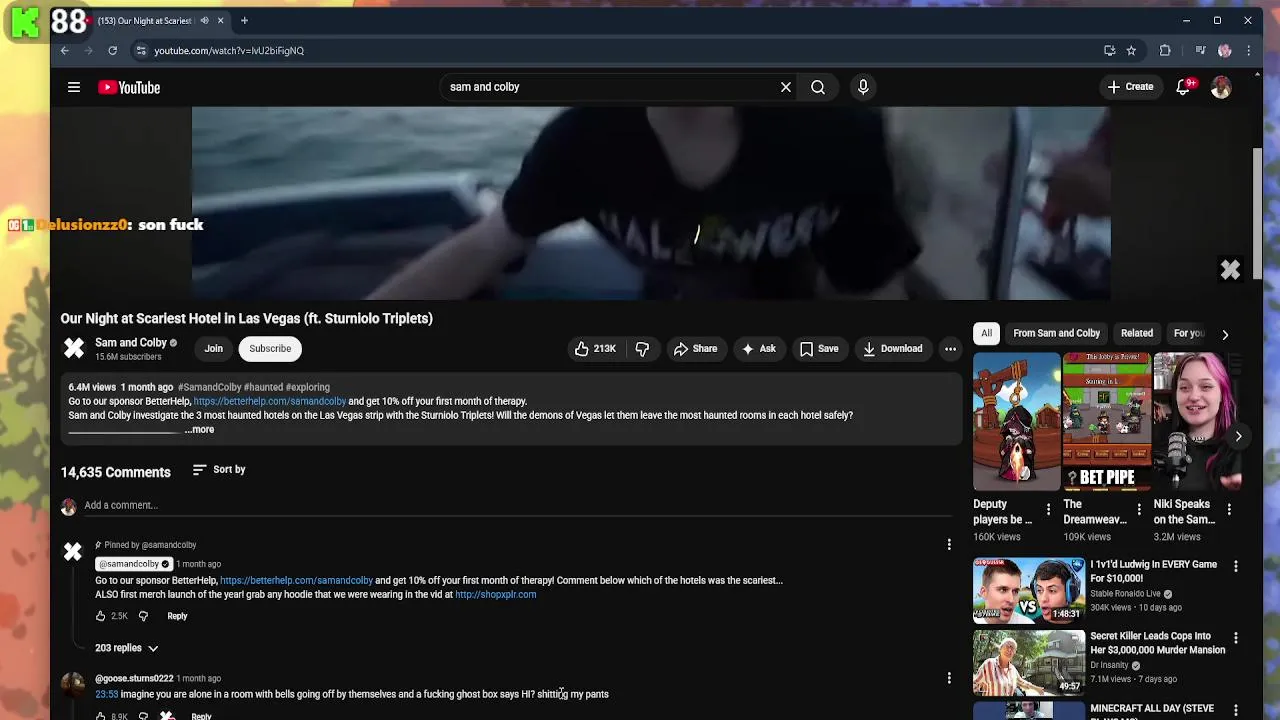Viewport: 1280px width, 720px height.
Task: Open the YouTube notifications bell
Action: tap(1183, 87)
